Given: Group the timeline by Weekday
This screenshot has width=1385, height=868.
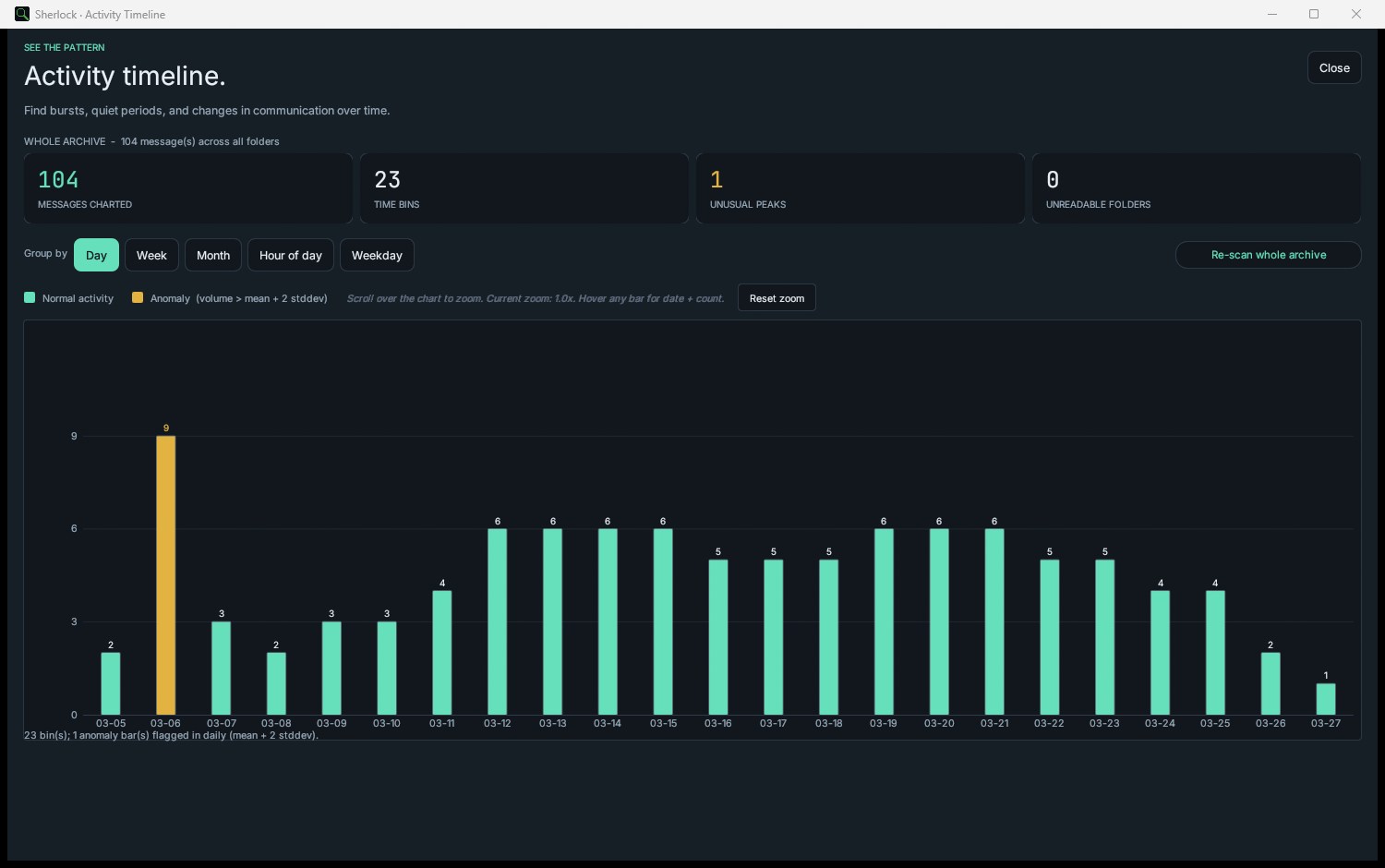Looking at the screenshot, I should [x=377, y=256].
